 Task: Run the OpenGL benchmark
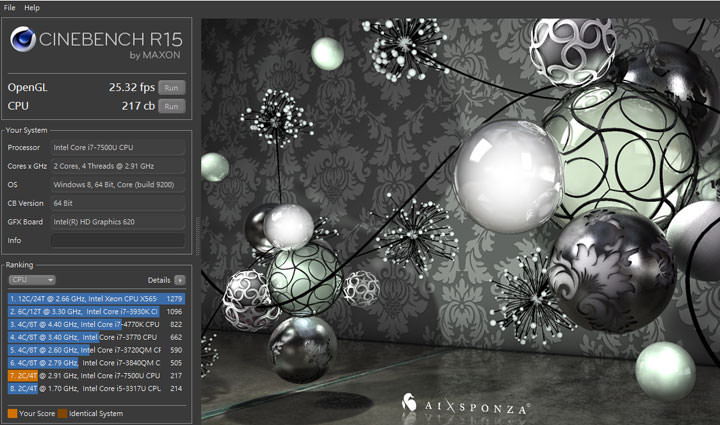click(x=173, y=88)
